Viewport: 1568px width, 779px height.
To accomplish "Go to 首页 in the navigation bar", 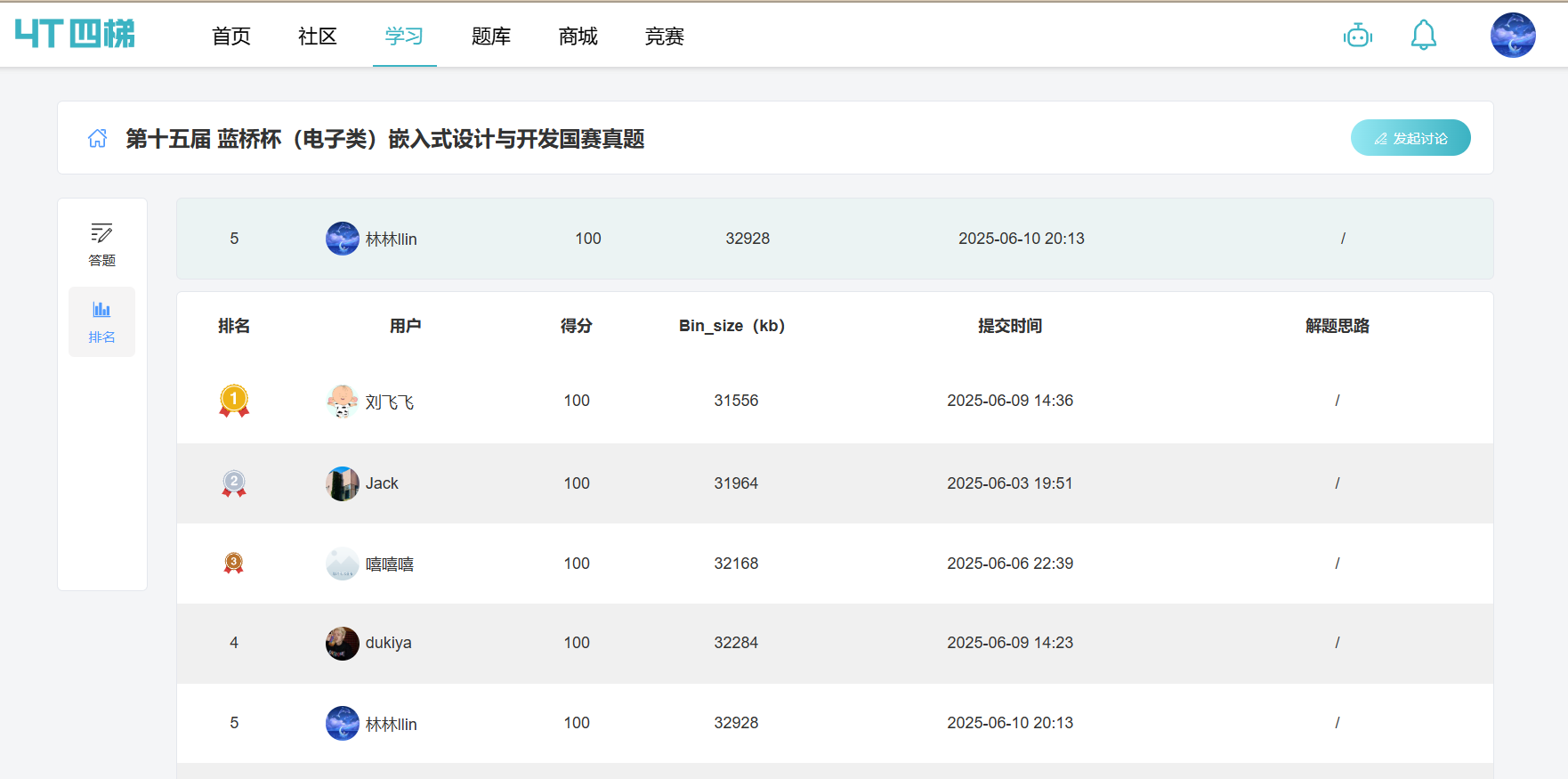I will pyautogui.click(x=231, y=37).
